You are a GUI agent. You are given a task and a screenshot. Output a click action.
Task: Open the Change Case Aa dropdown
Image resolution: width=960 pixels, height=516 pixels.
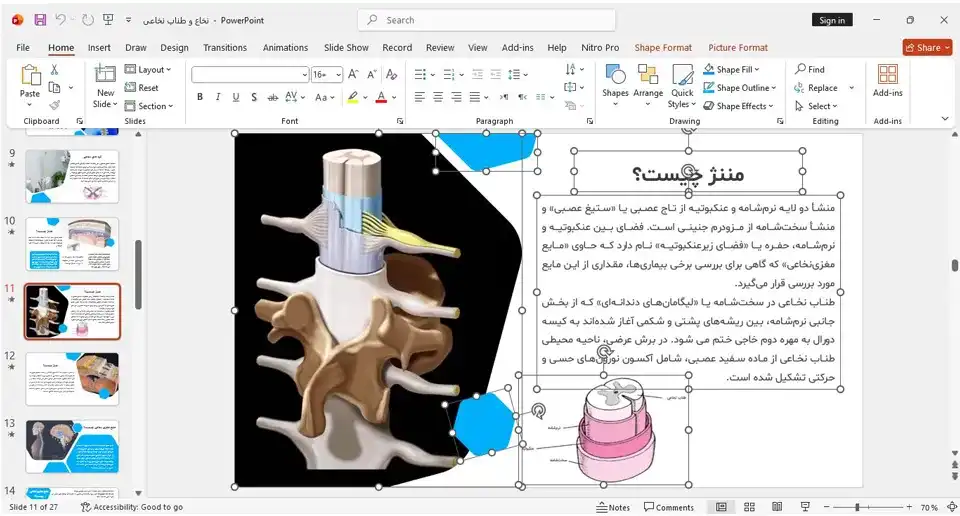[325, 97]
